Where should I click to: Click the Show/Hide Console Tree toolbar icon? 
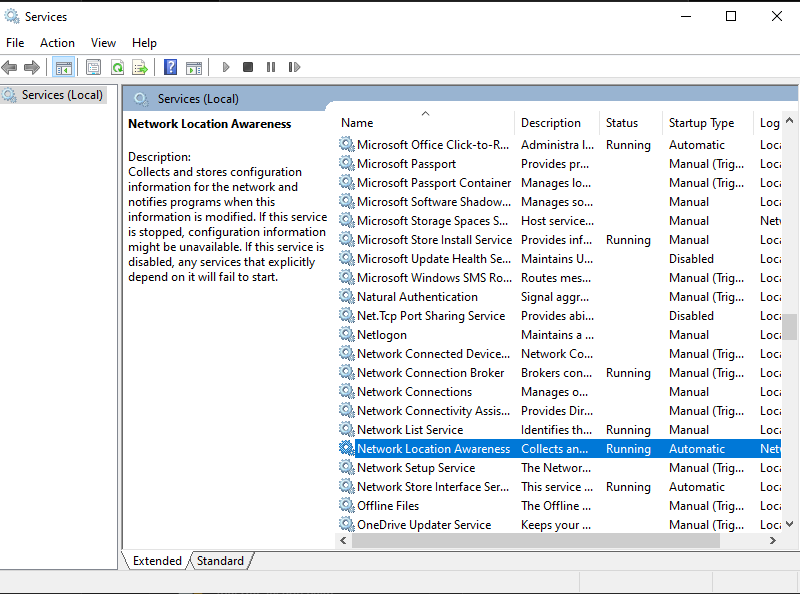[x=64, y=67]
